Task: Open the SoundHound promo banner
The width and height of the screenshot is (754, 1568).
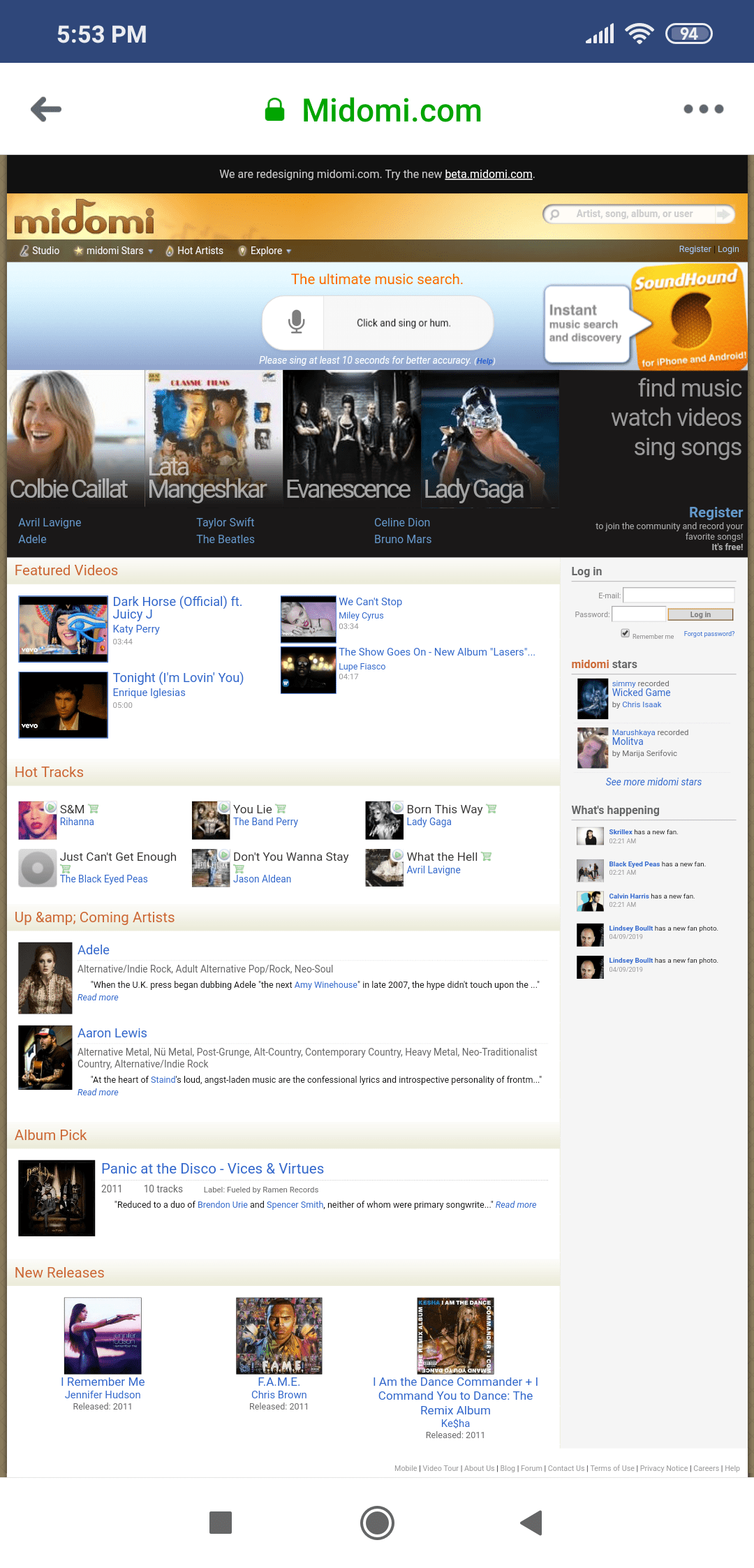Action: click(645, 318)
